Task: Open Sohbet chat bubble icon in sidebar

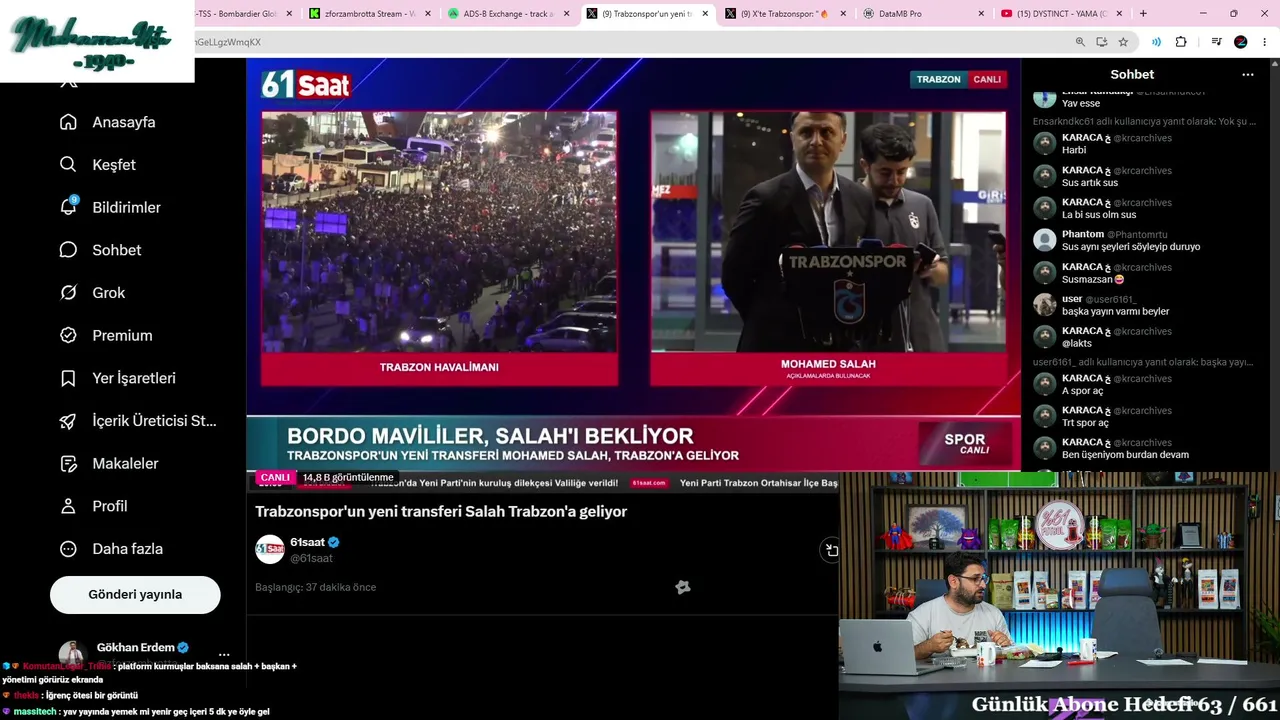Action: pos(68,250)
